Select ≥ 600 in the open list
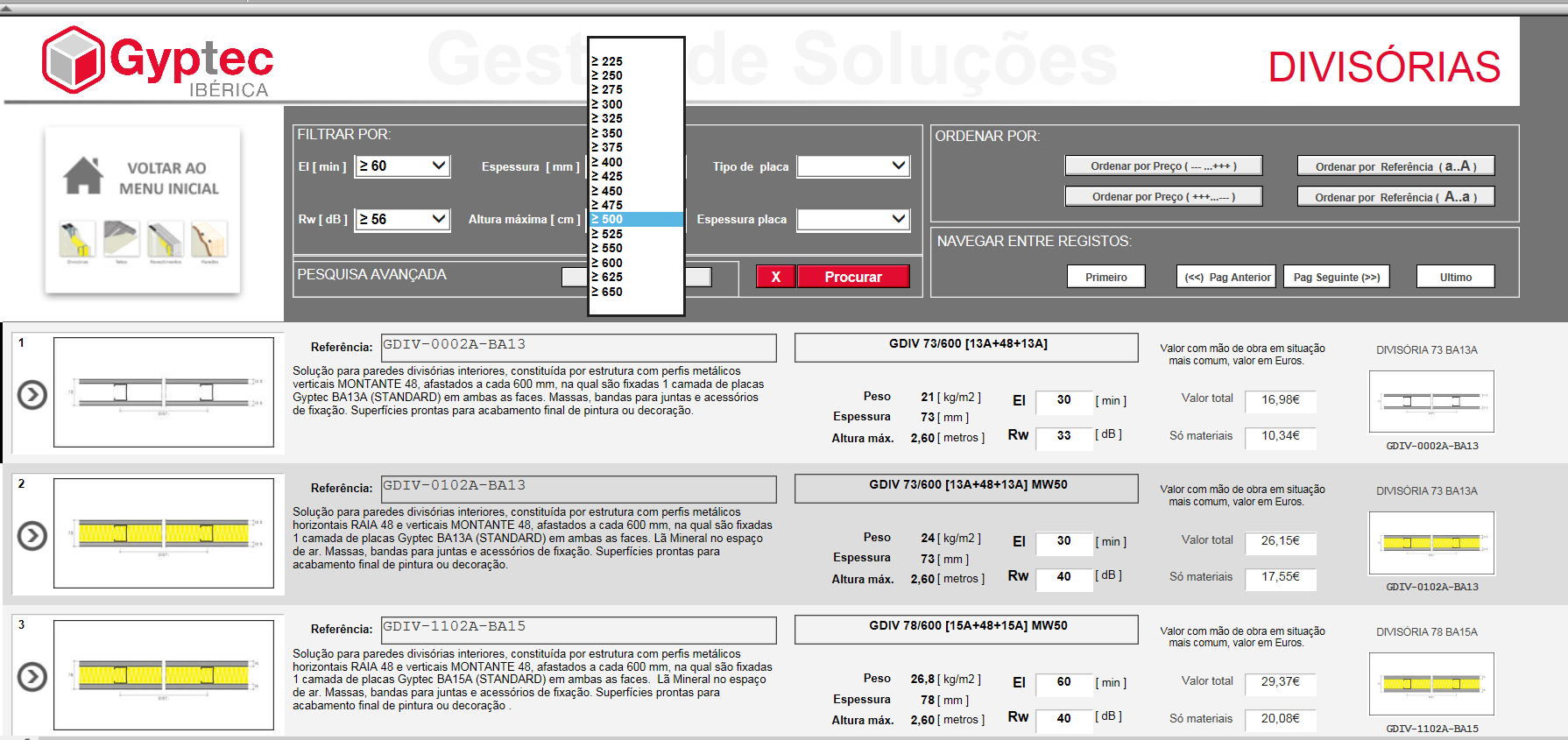 pyautogui.click(x=636, y=263)
